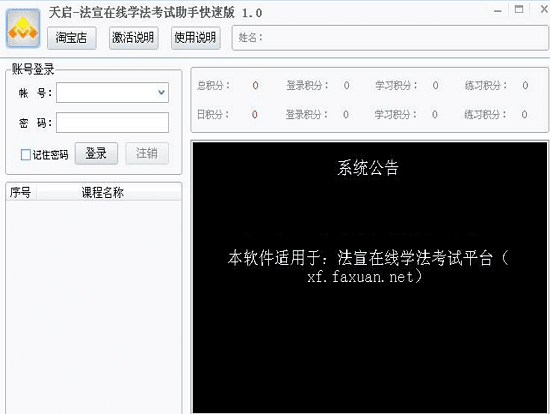
Task: Select the 课程名称 column header
Action: coord(102,192)
